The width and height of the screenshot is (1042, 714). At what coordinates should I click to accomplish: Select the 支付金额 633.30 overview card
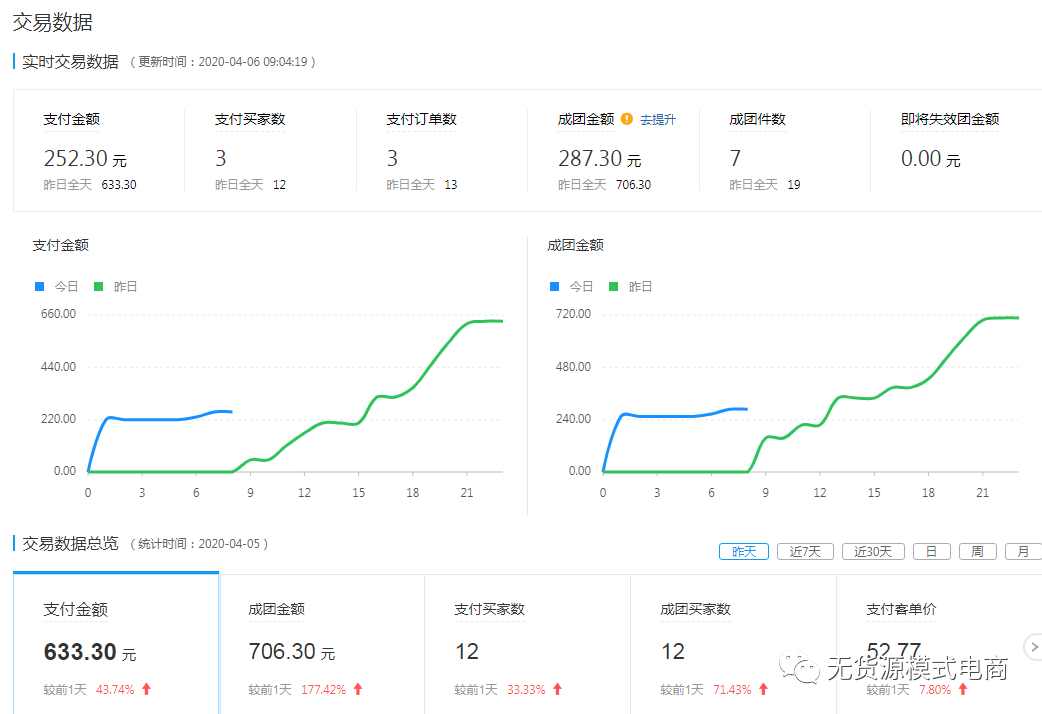[116, 644]
